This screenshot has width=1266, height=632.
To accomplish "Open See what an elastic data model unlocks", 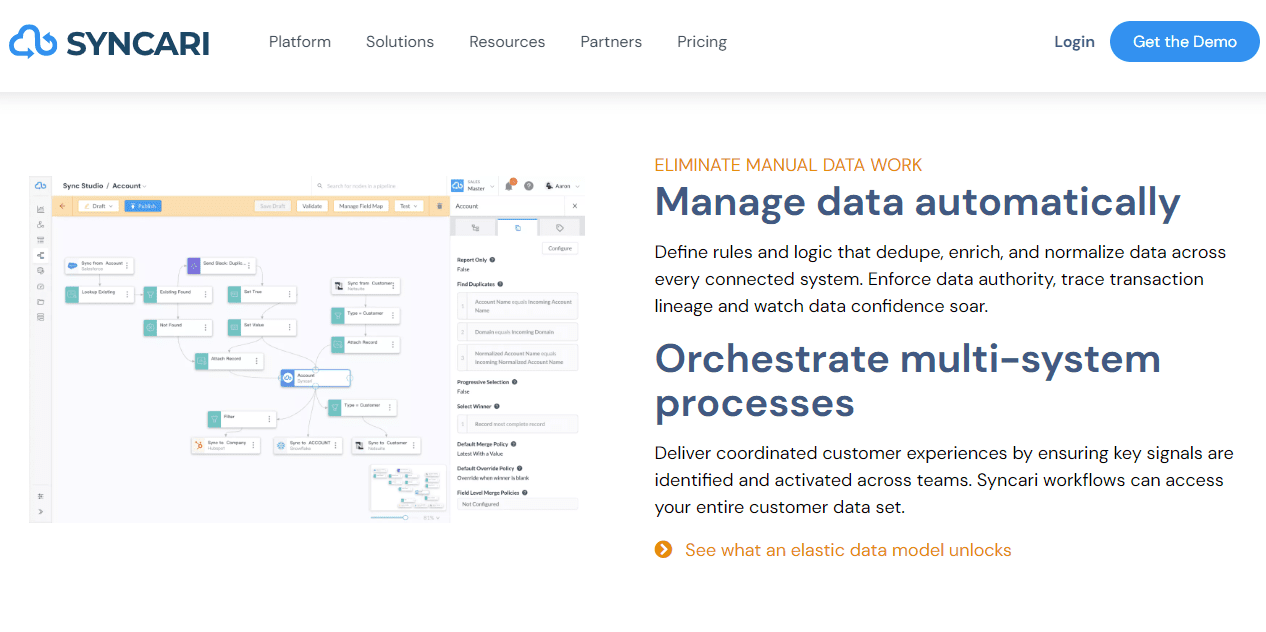I will point(848,550).
